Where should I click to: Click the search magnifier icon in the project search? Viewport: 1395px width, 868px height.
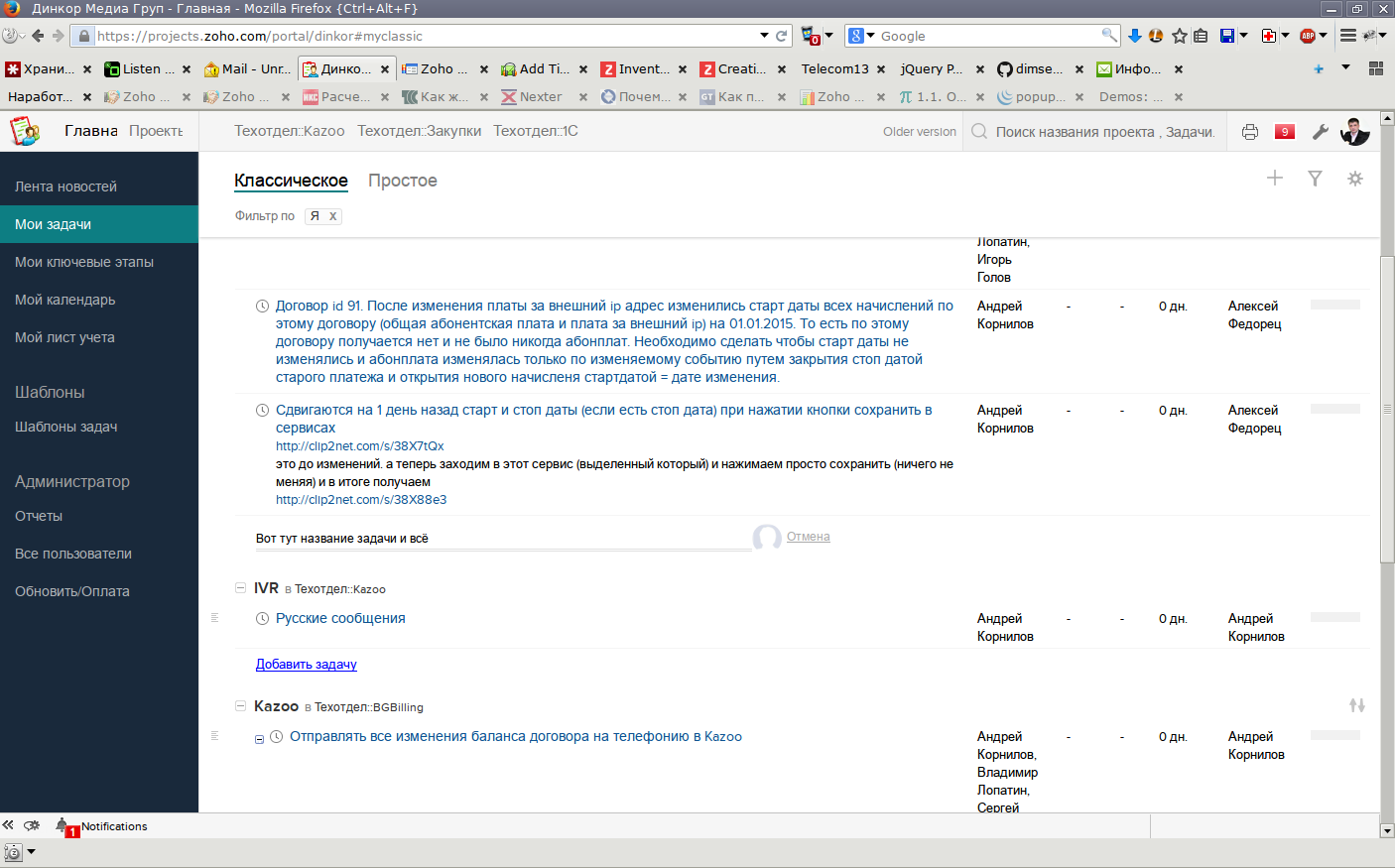click(x=979, y=131)
